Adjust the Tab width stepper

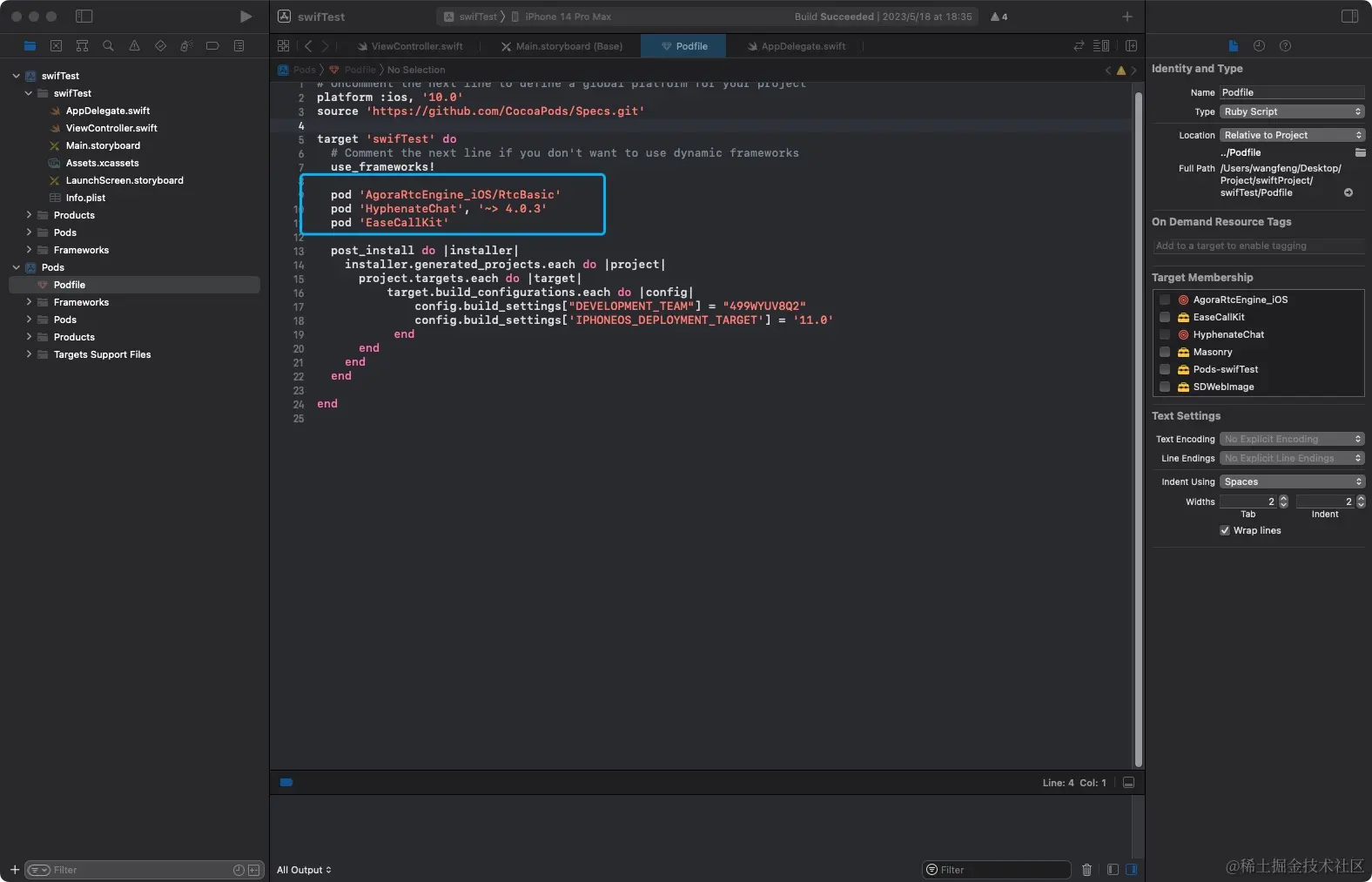[1283, 502]
